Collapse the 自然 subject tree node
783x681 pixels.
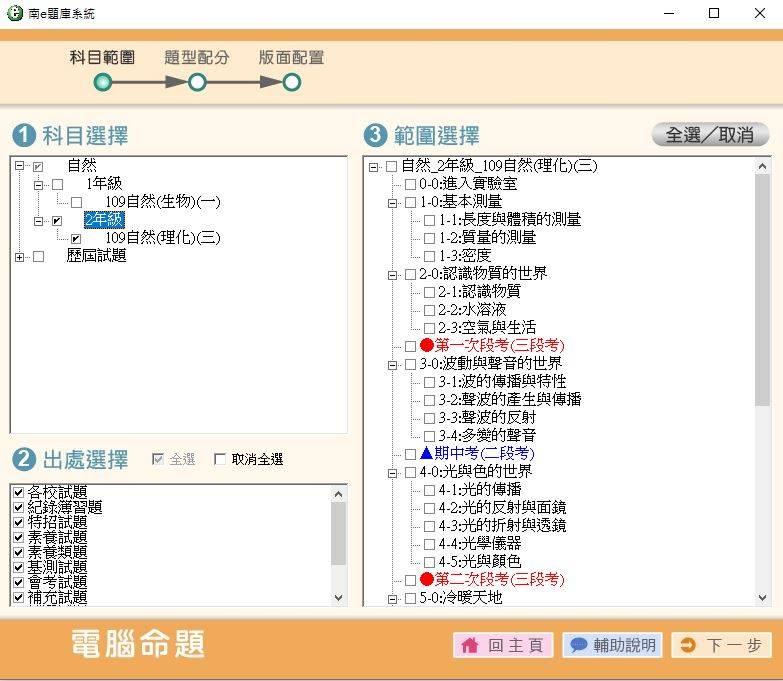click(x=19, y=166)
